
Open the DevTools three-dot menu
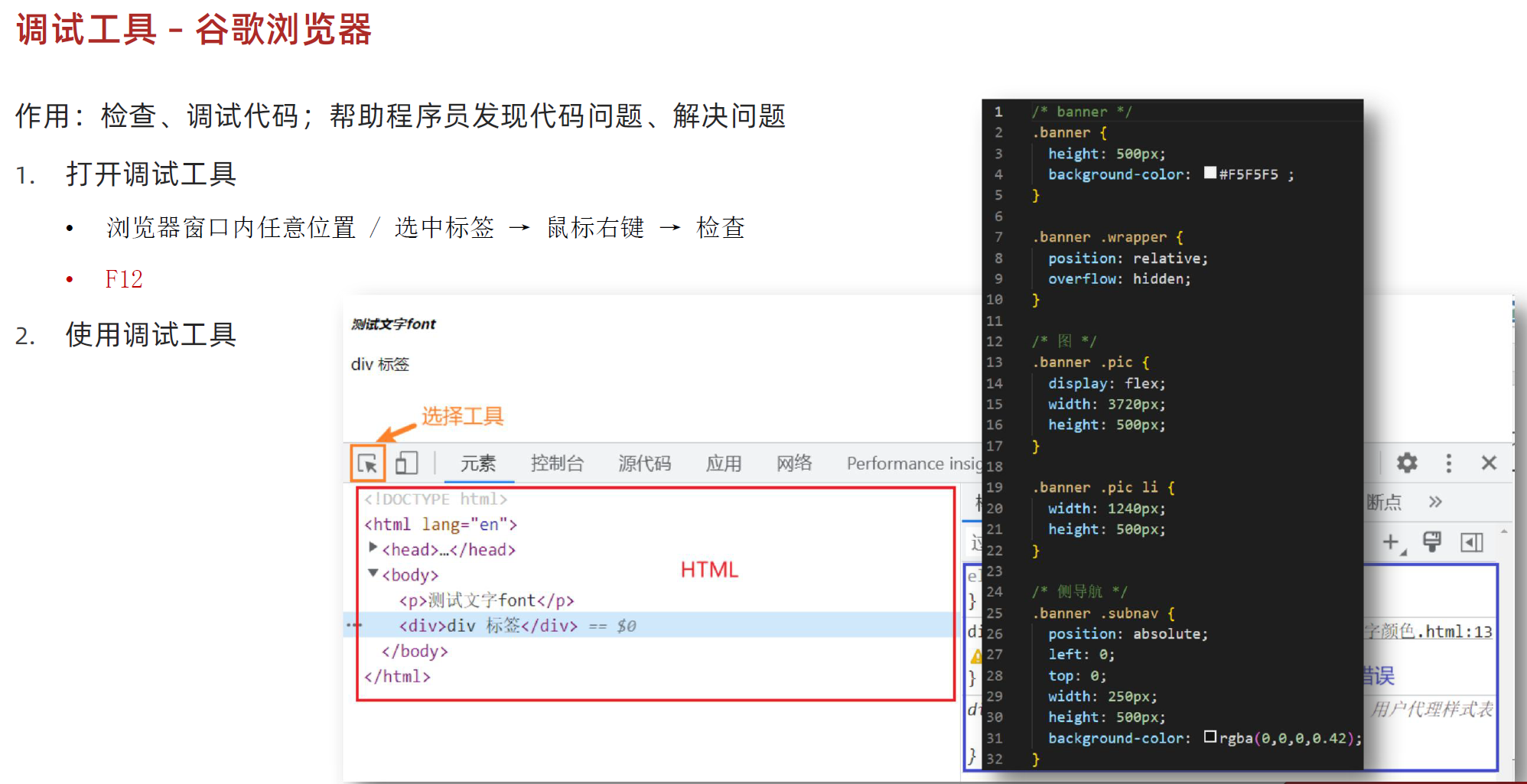click(1448, 463)
